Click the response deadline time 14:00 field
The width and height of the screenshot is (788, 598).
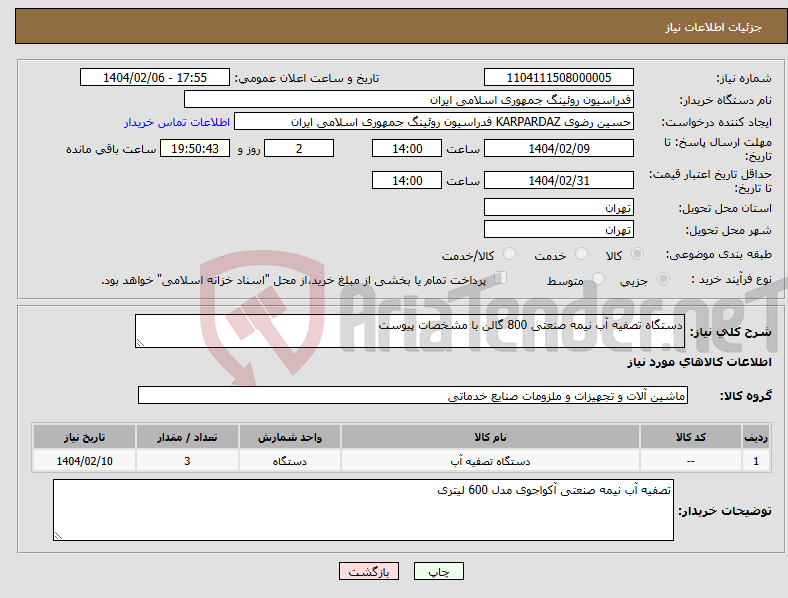coord(407,148)
